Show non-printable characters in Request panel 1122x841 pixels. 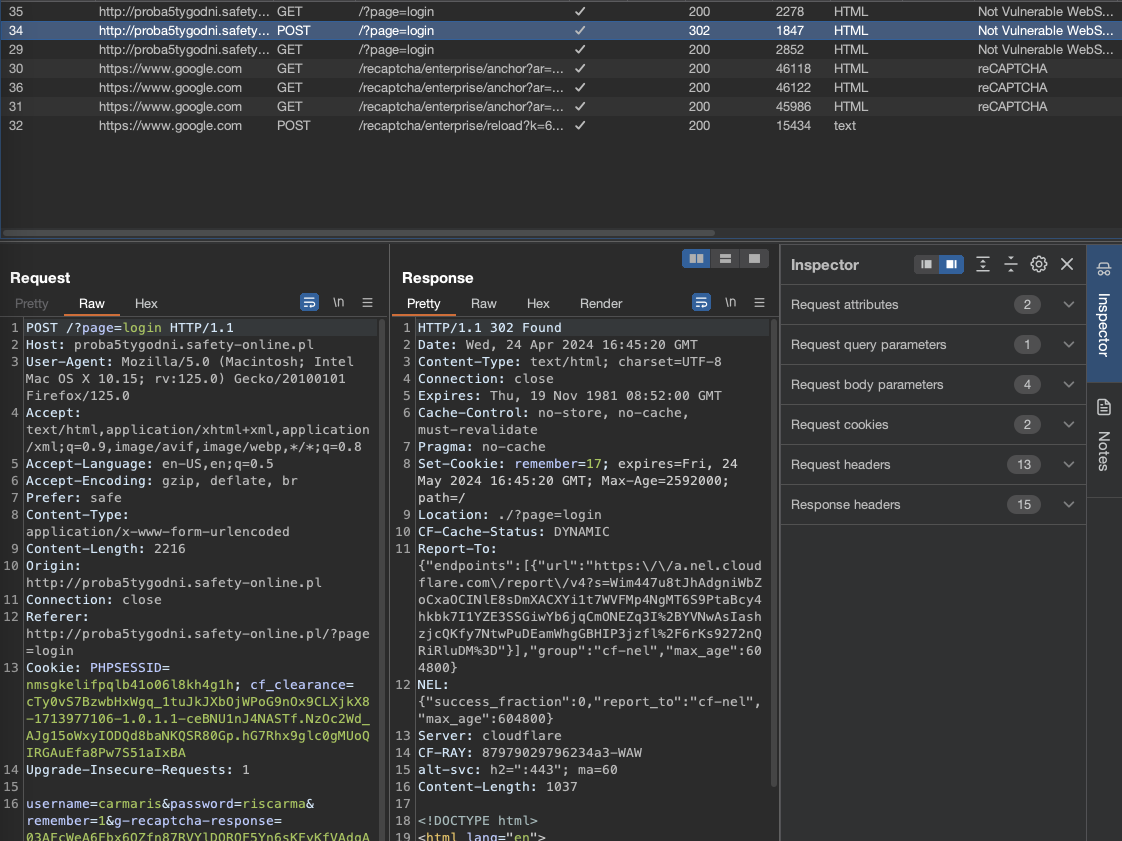click(x=339, y=302)
